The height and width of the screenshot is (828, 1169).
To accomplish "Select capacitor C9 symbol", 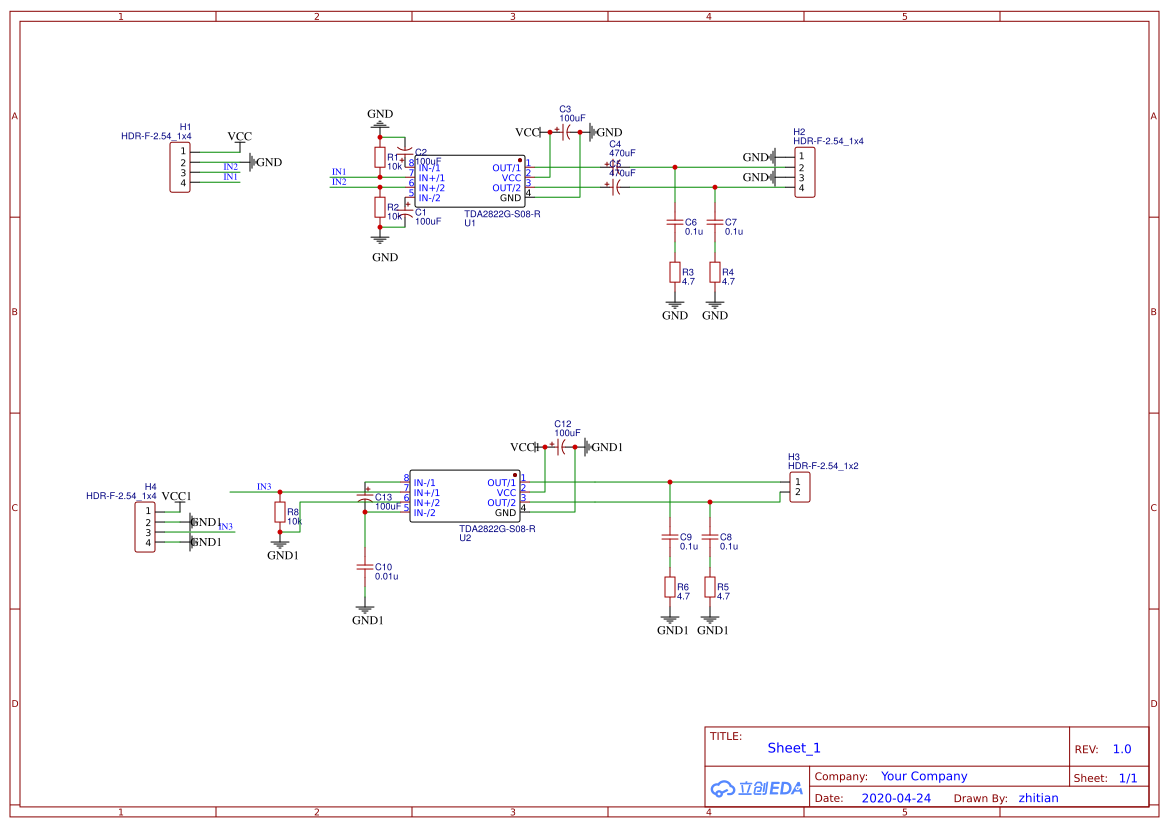I will pyautogui.click(x=669, y=537).
